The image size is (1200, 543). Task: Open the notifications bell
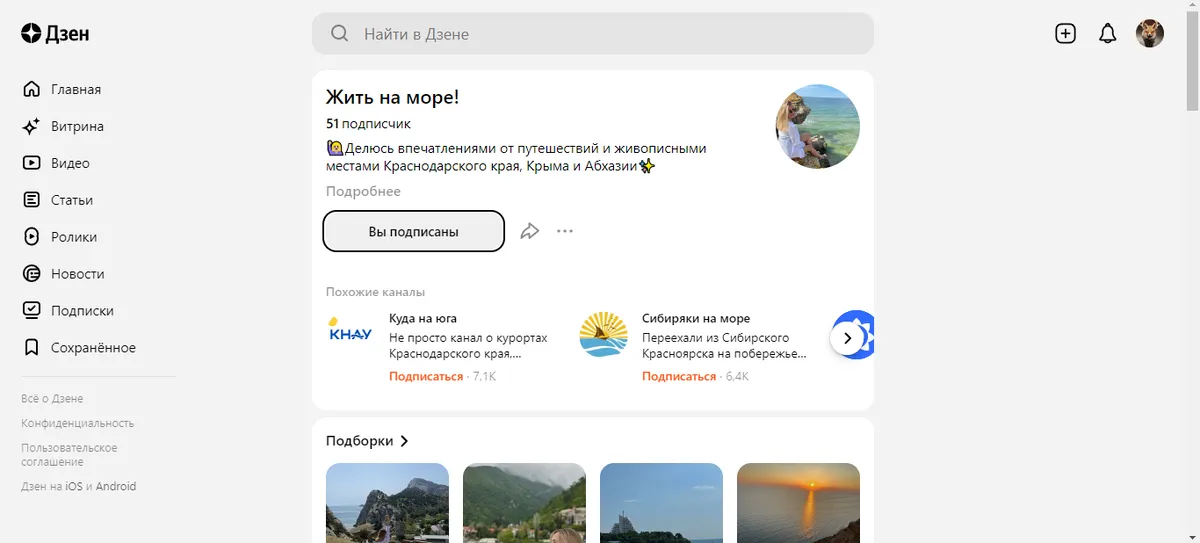coord(1107,34)
